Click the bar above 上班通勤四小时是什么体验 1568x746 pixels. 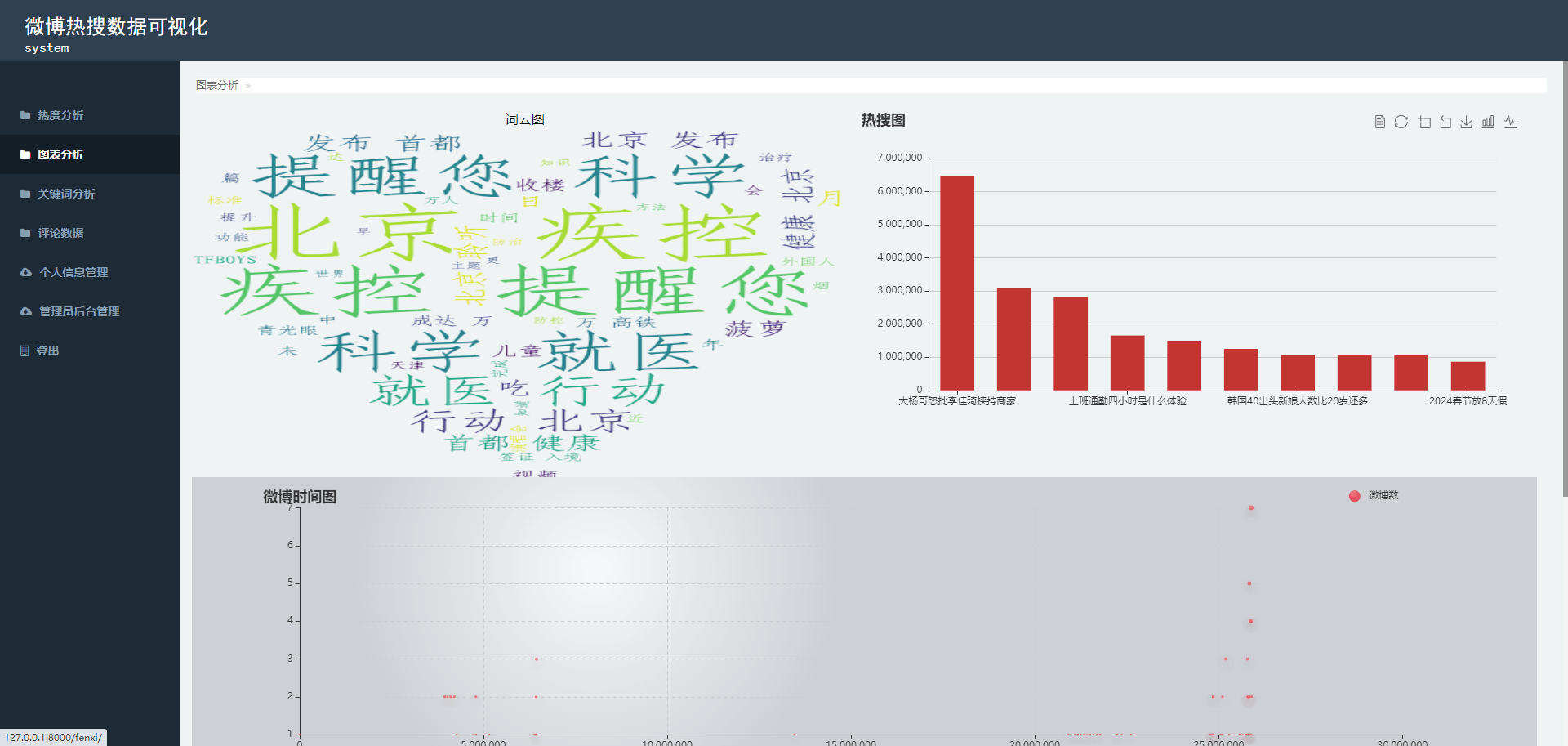point(1127,362)
